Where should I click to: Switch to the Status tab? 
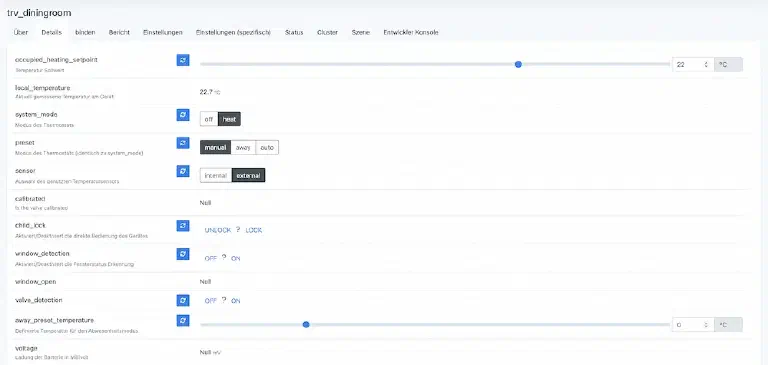[x=294, y=32]
